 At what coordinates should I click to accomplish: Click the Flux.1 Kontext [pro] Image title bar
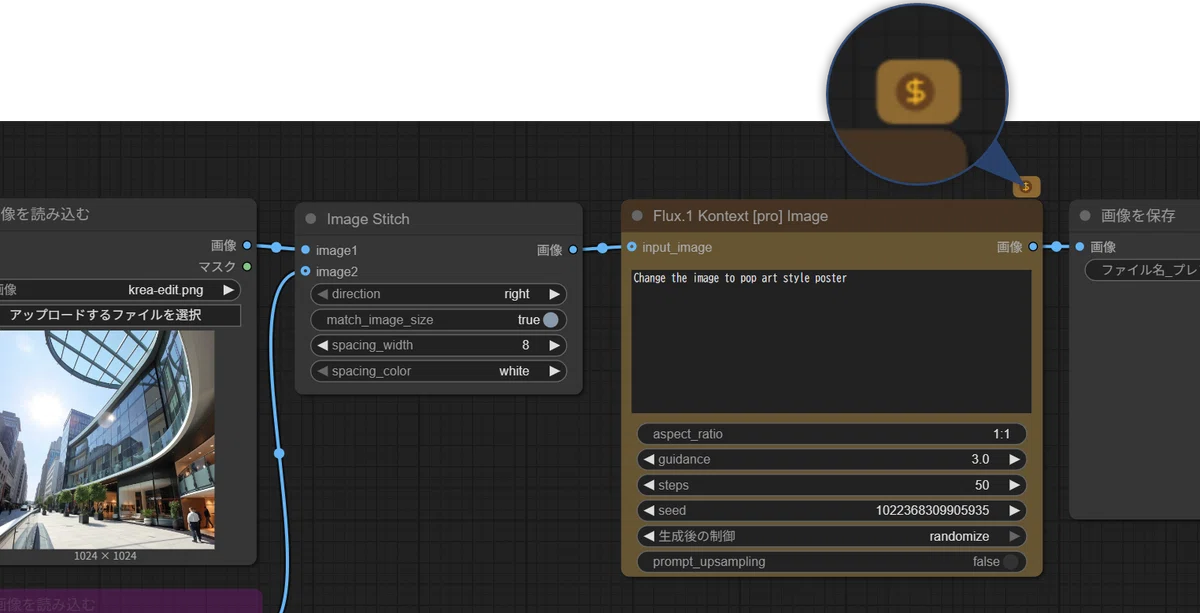[832, 216]
